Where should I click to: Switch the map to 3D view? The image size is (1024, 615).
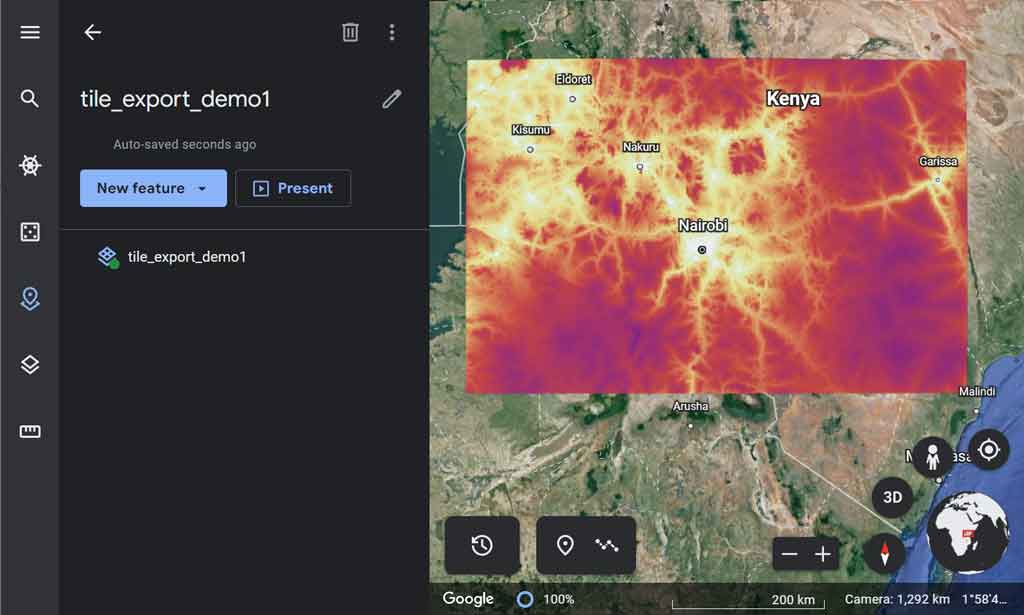[x=892, y=497]
